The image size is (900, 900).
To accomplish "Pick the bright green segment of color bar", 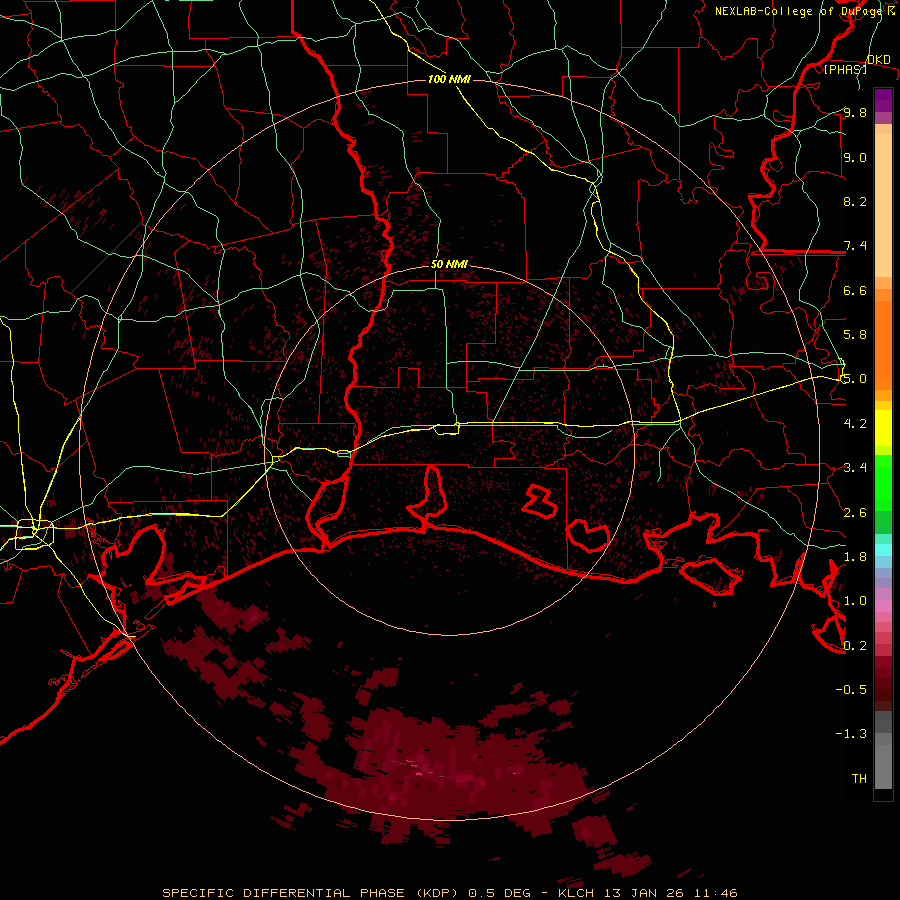I will click(x=883, y=482).
